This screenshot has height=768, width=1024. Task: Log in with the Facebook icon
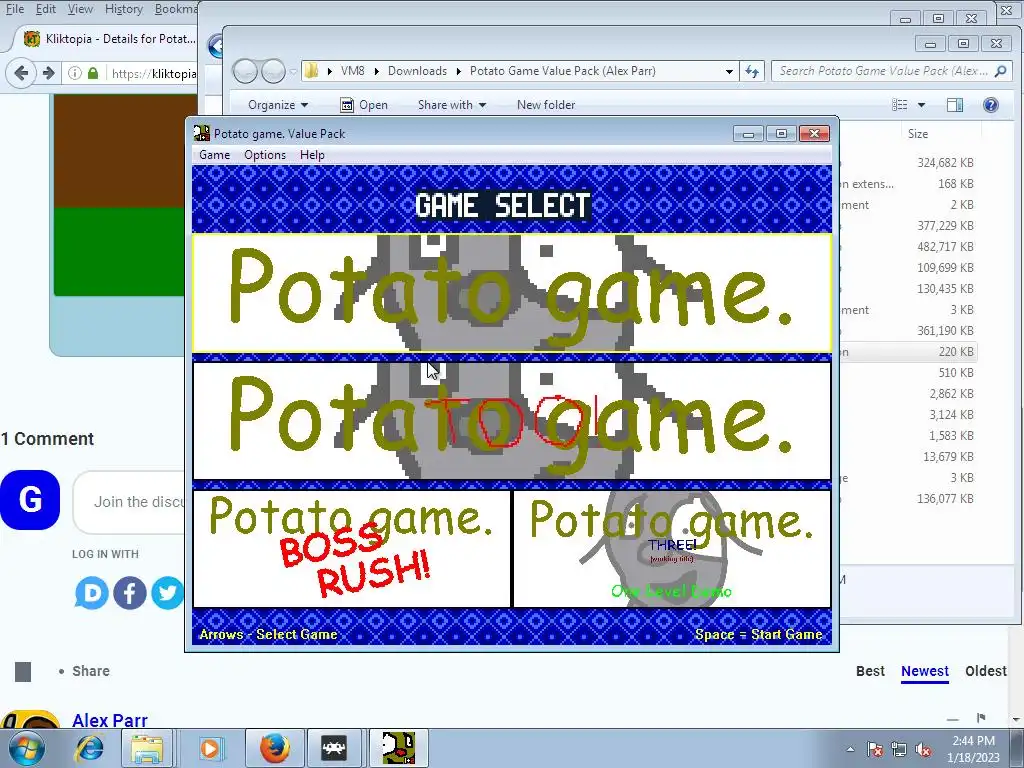click(130, 593)
